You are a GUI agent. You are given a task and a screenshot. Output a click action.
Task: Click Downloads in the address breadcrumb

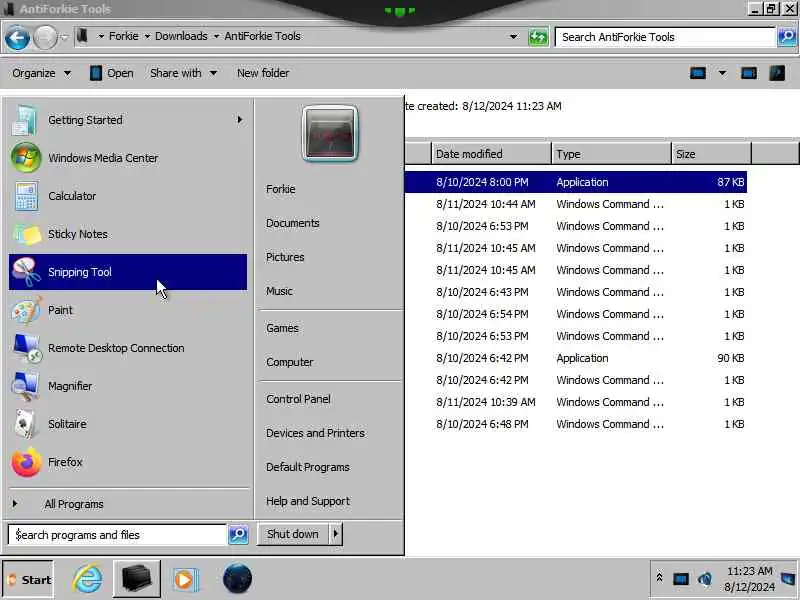(181, 36)
